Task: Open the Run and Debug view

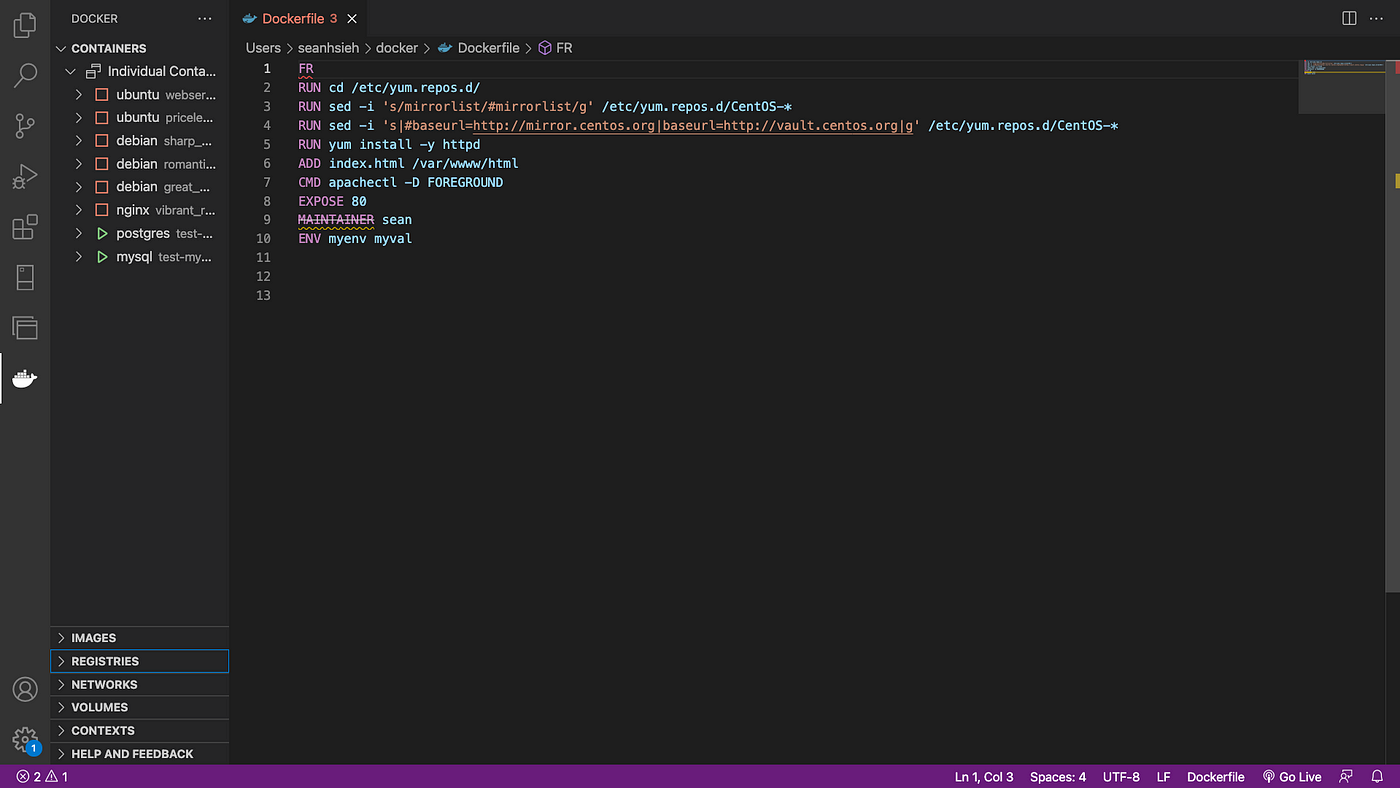Action: pyautogui.click(x=24, y=176)
